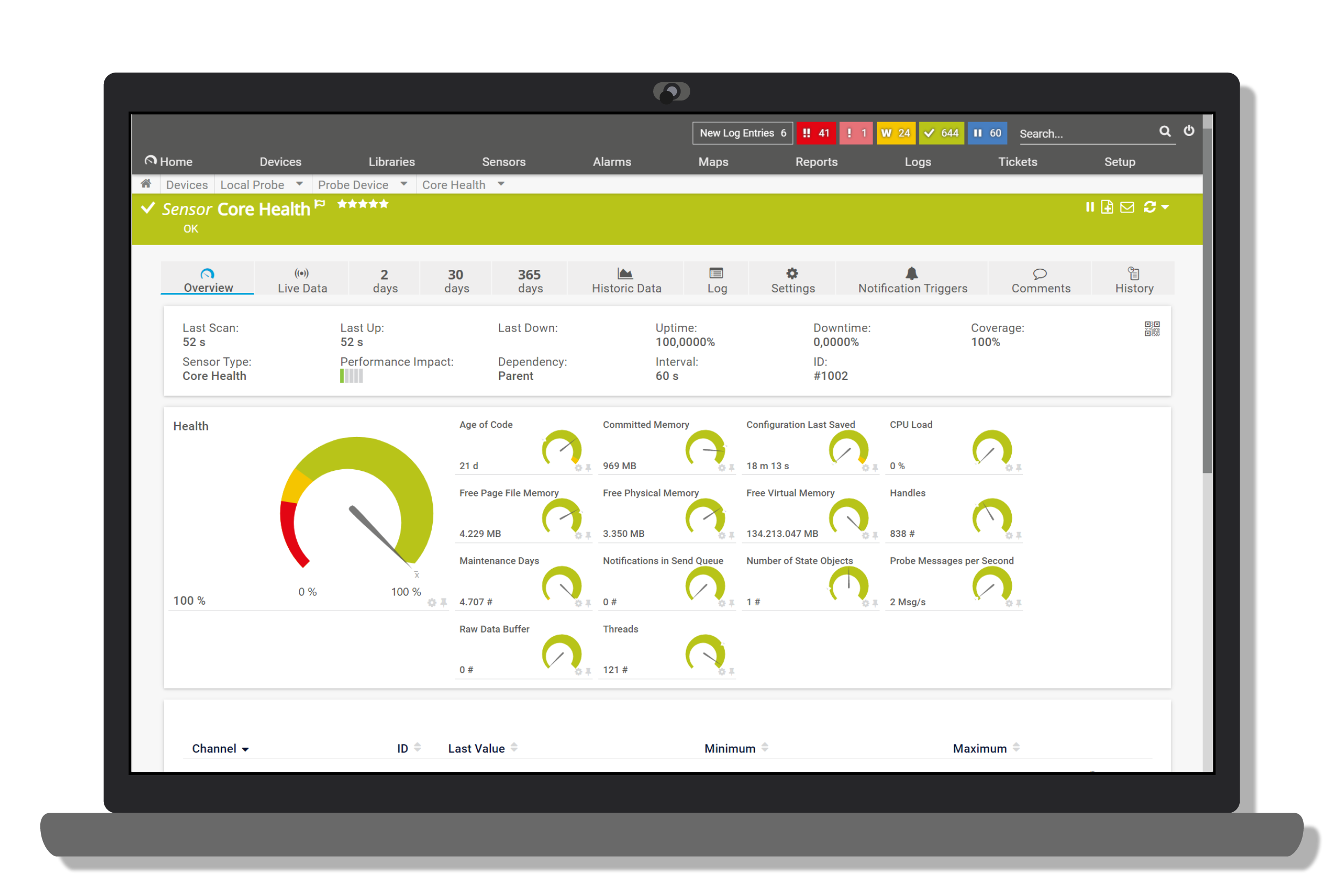Click the green OK sensors badge showing 644
This screenshot has height=896, width=1344.
coord(942,133)
